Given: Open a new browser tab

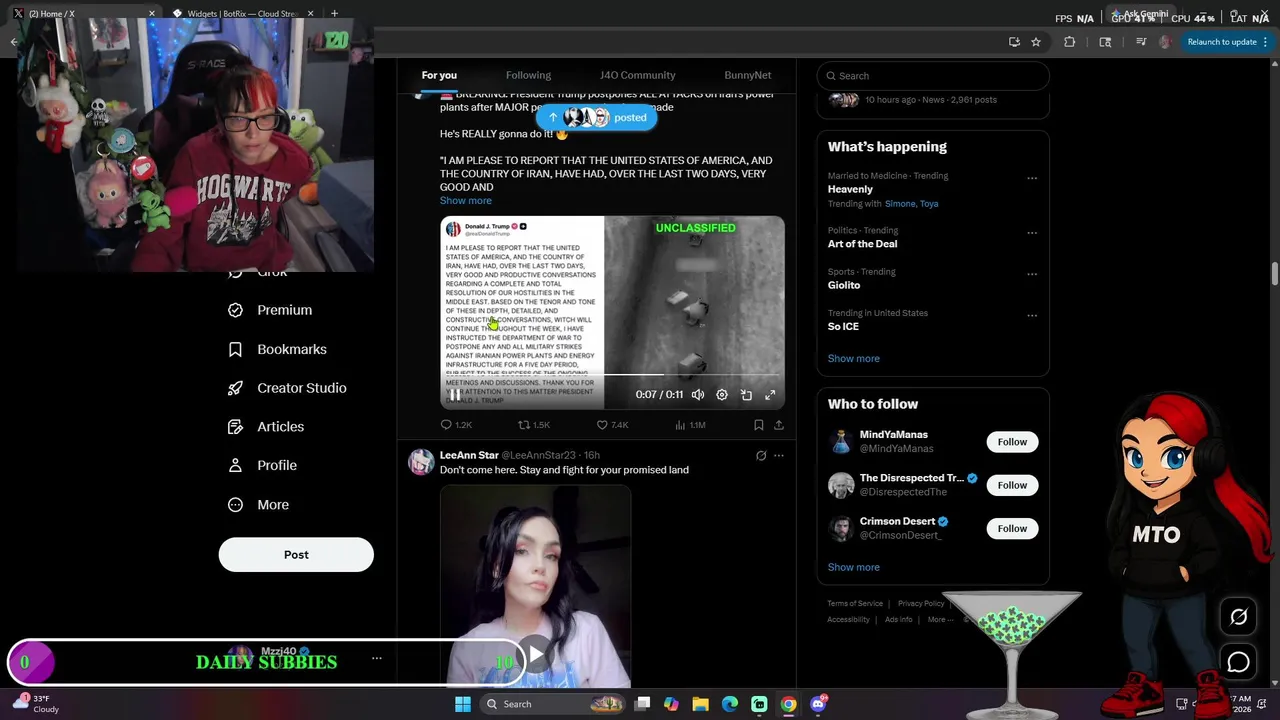Looking at the screenshot, I should pyautogui.click(x=334, y=14).
